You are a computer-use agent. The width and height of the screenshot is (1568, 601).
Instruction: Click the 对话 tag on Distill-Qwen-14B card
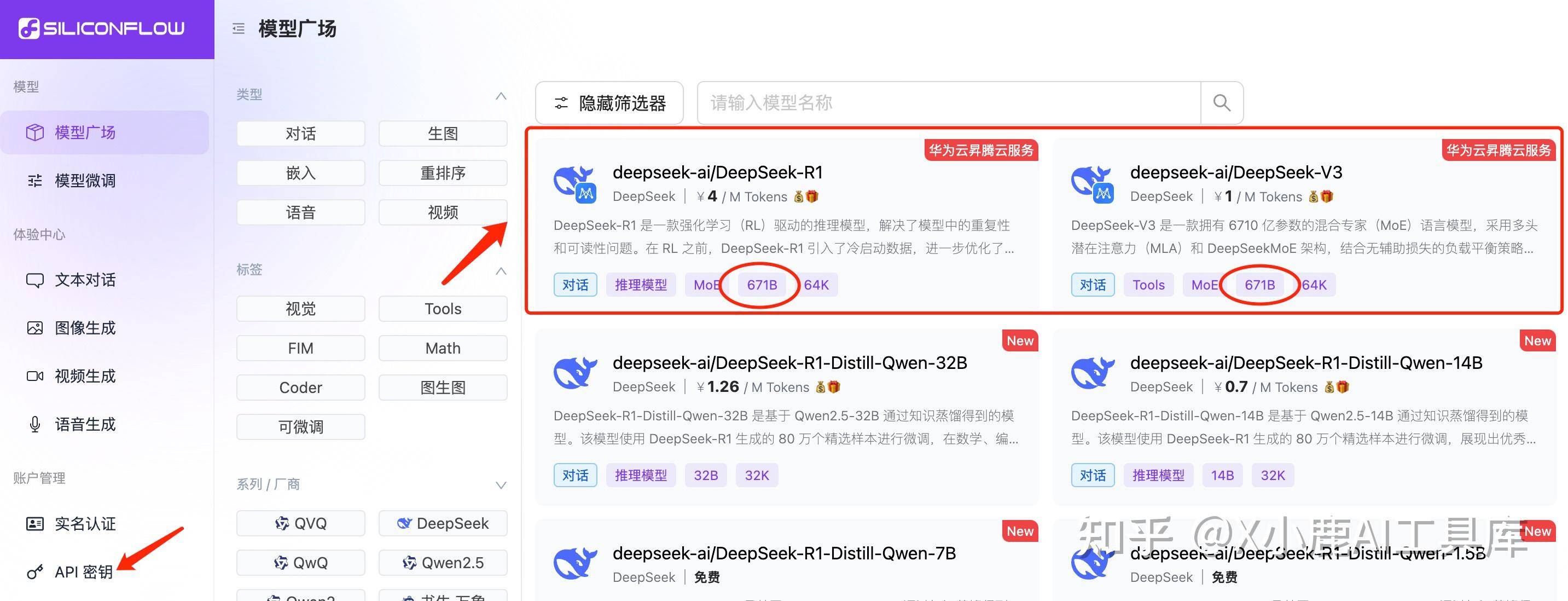tap(1093, 475)
